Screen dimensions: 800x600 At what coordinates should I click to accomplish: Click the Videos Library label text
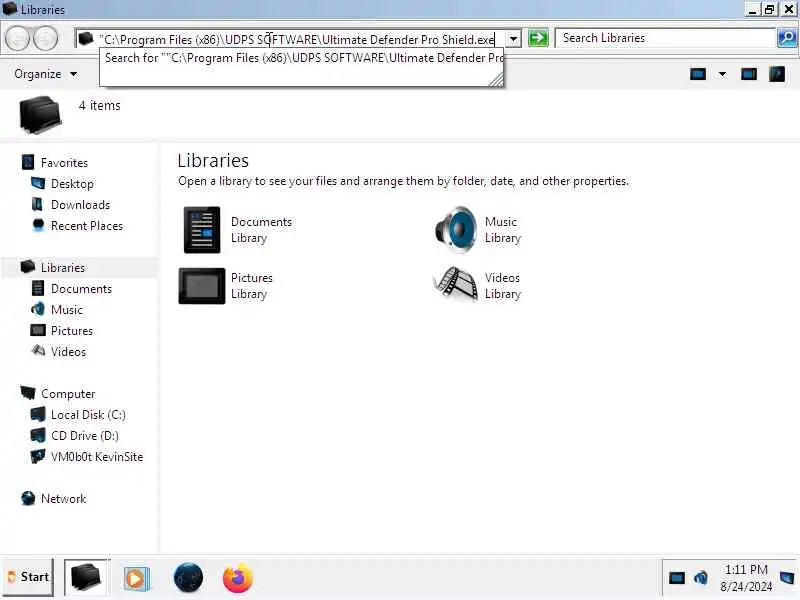[503, 286]
